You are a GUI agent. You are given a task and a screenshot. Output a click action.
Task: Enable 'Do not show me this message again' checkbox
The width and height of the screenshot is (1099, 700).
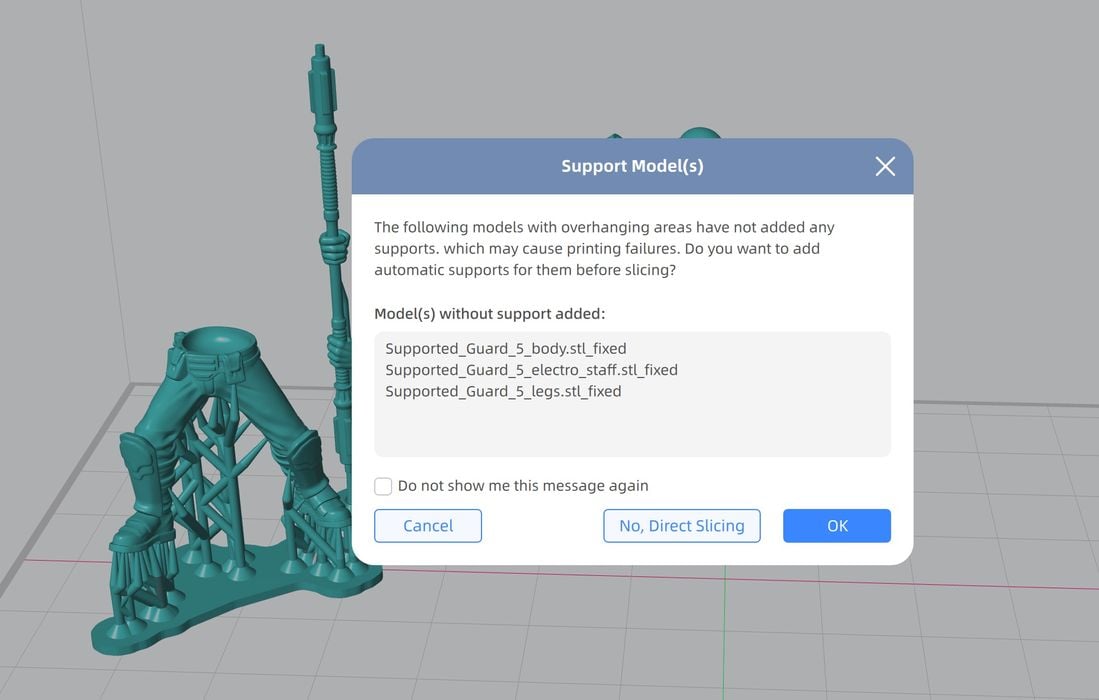click(383, 486)
